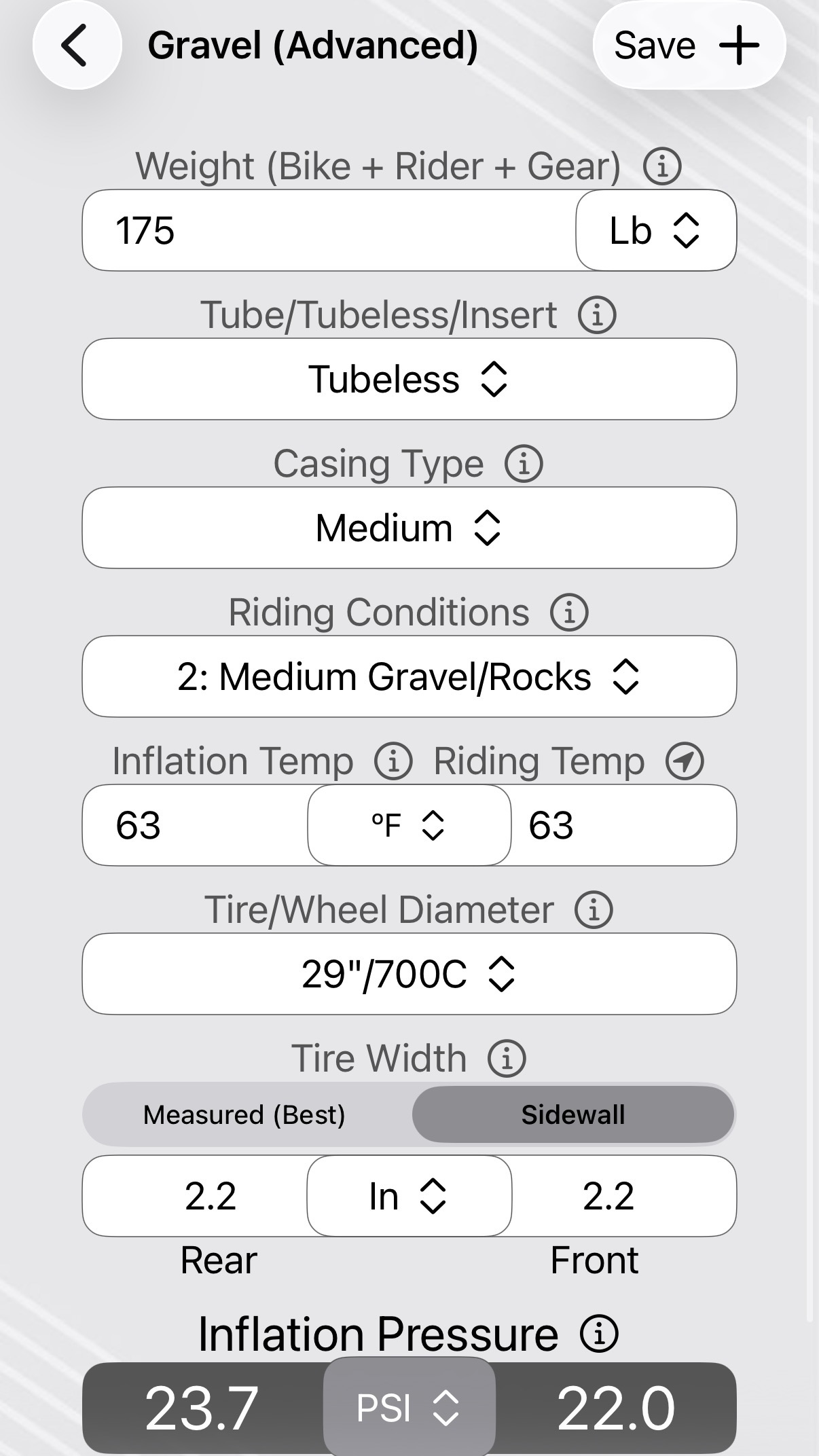Change Medium casing type dropdown

(x=409, y=528)
